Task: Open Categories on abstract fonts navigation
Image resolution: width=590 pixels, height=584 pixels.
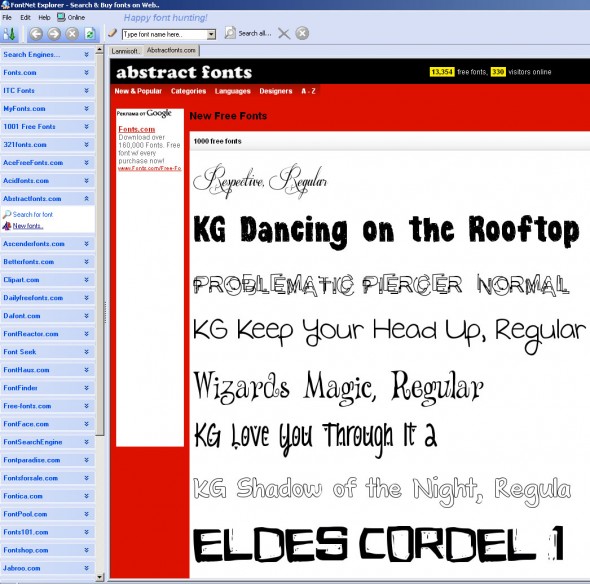Action: tap(188, 91)
